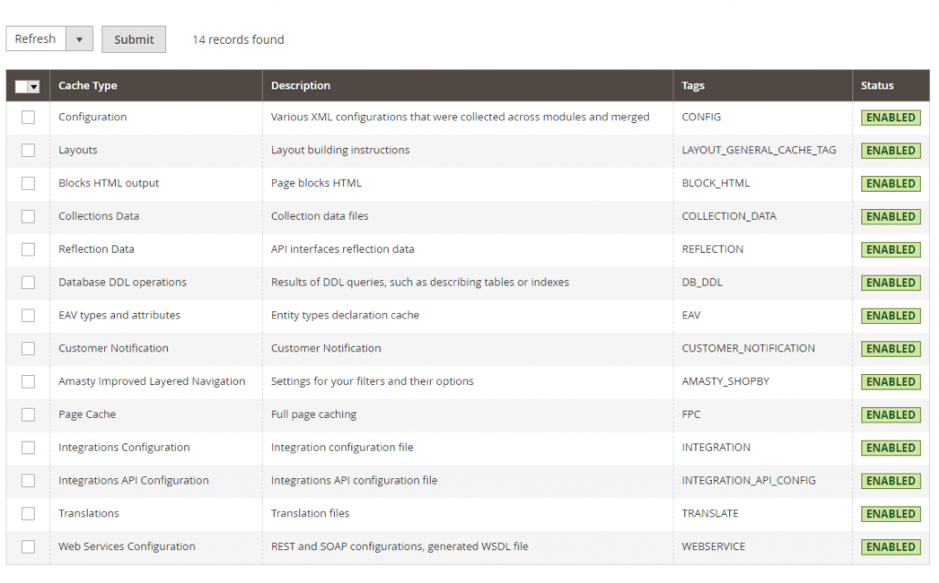Click the Cache Type column header

[x=88, y=86]
